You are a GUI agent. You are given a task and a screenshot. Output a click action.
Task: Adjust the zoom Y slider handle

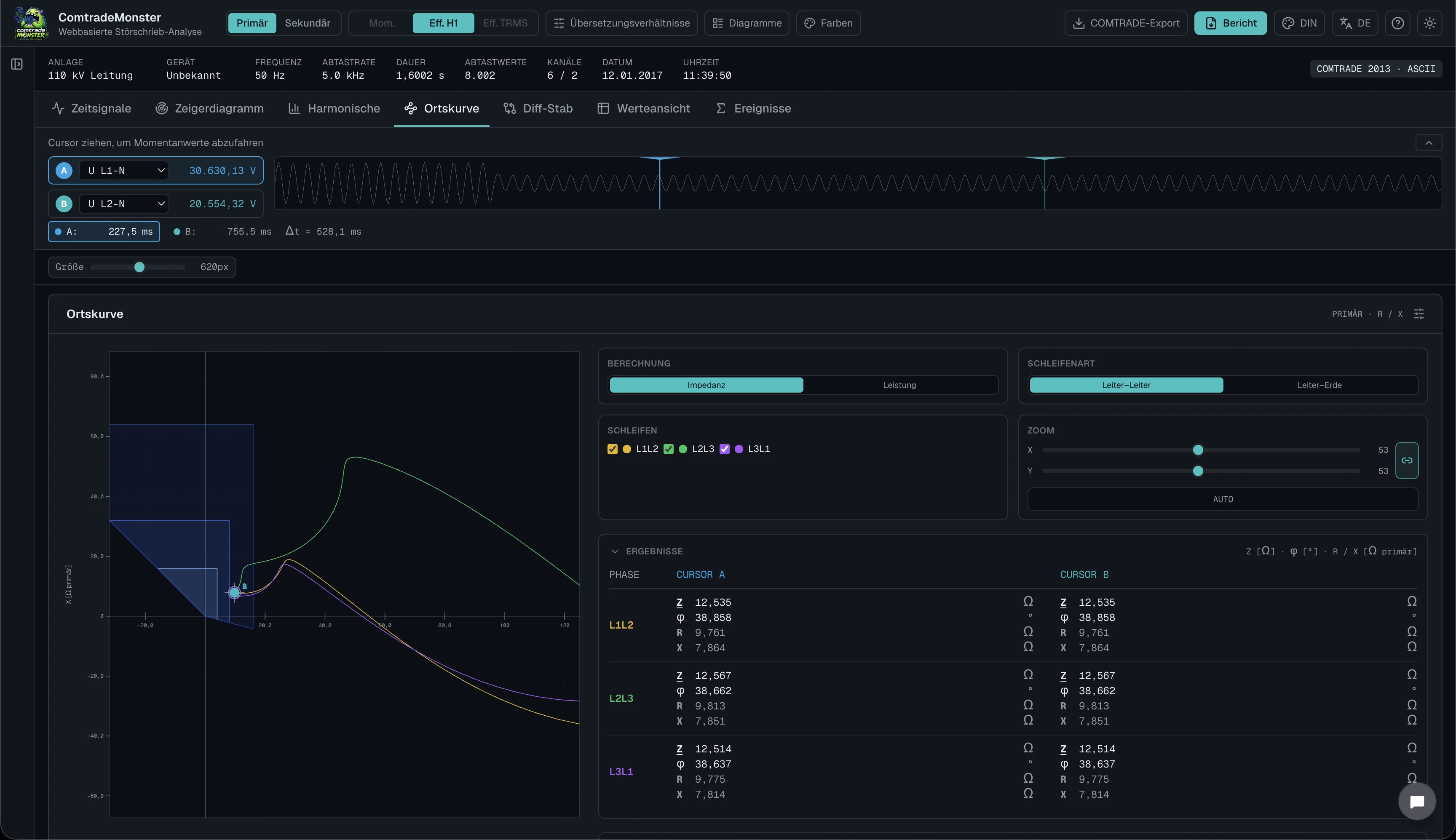(1198, 471)
